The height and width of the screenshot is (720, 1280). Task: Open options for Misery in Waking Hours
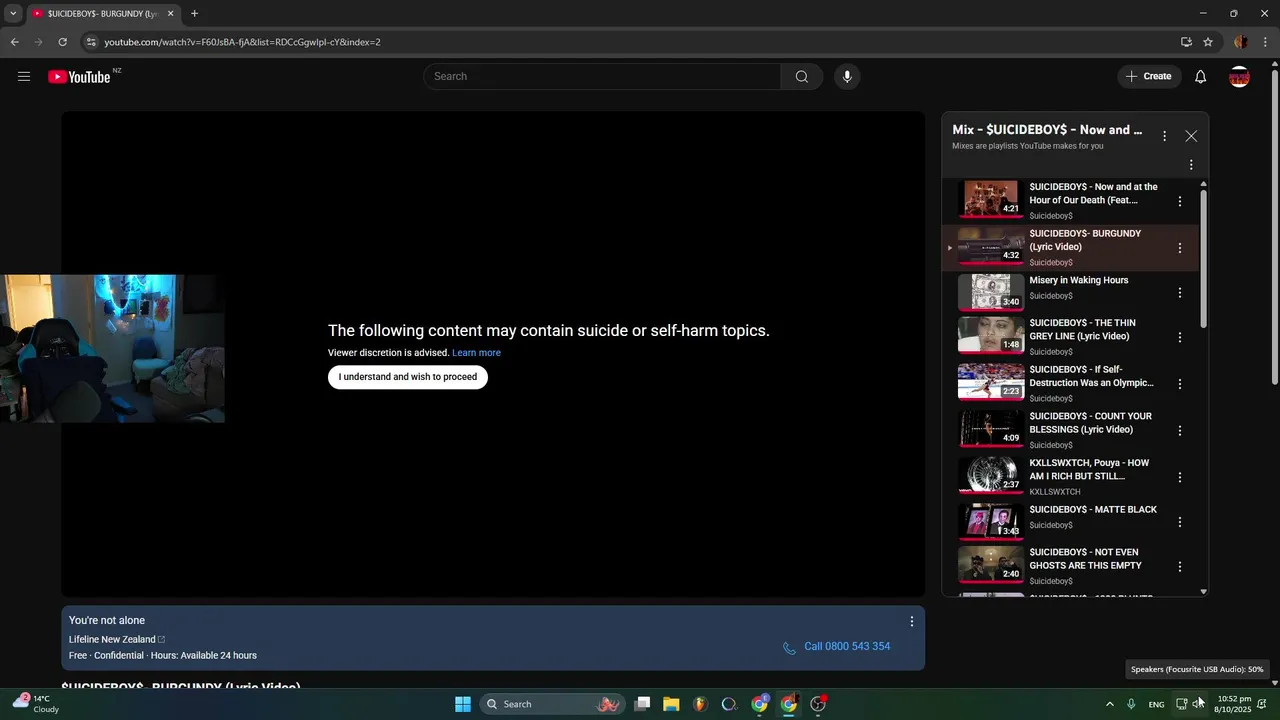[1180, 293]
